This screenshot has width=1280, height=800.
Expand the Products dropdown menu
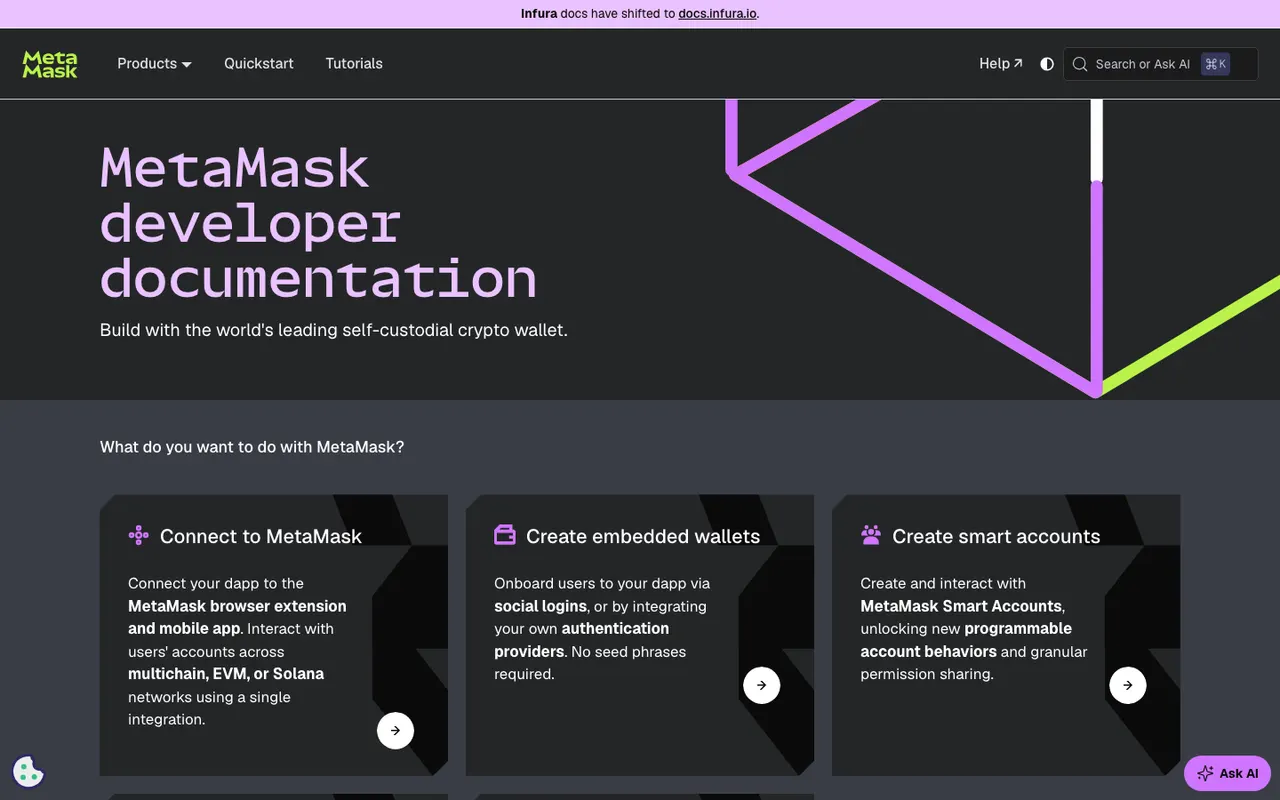[x=154, y=64]
